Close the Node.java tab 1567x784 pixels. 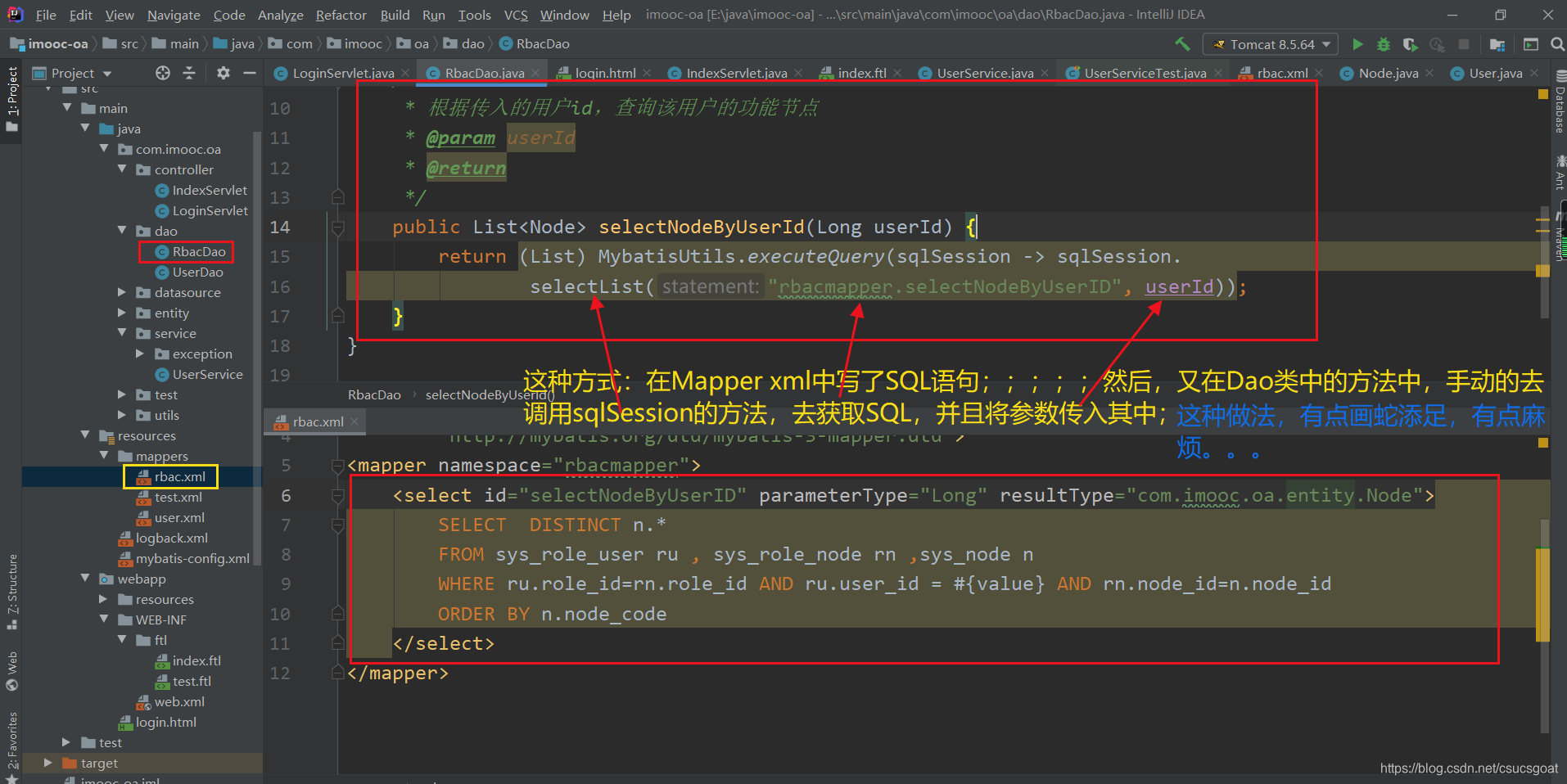pos(1429,73)
